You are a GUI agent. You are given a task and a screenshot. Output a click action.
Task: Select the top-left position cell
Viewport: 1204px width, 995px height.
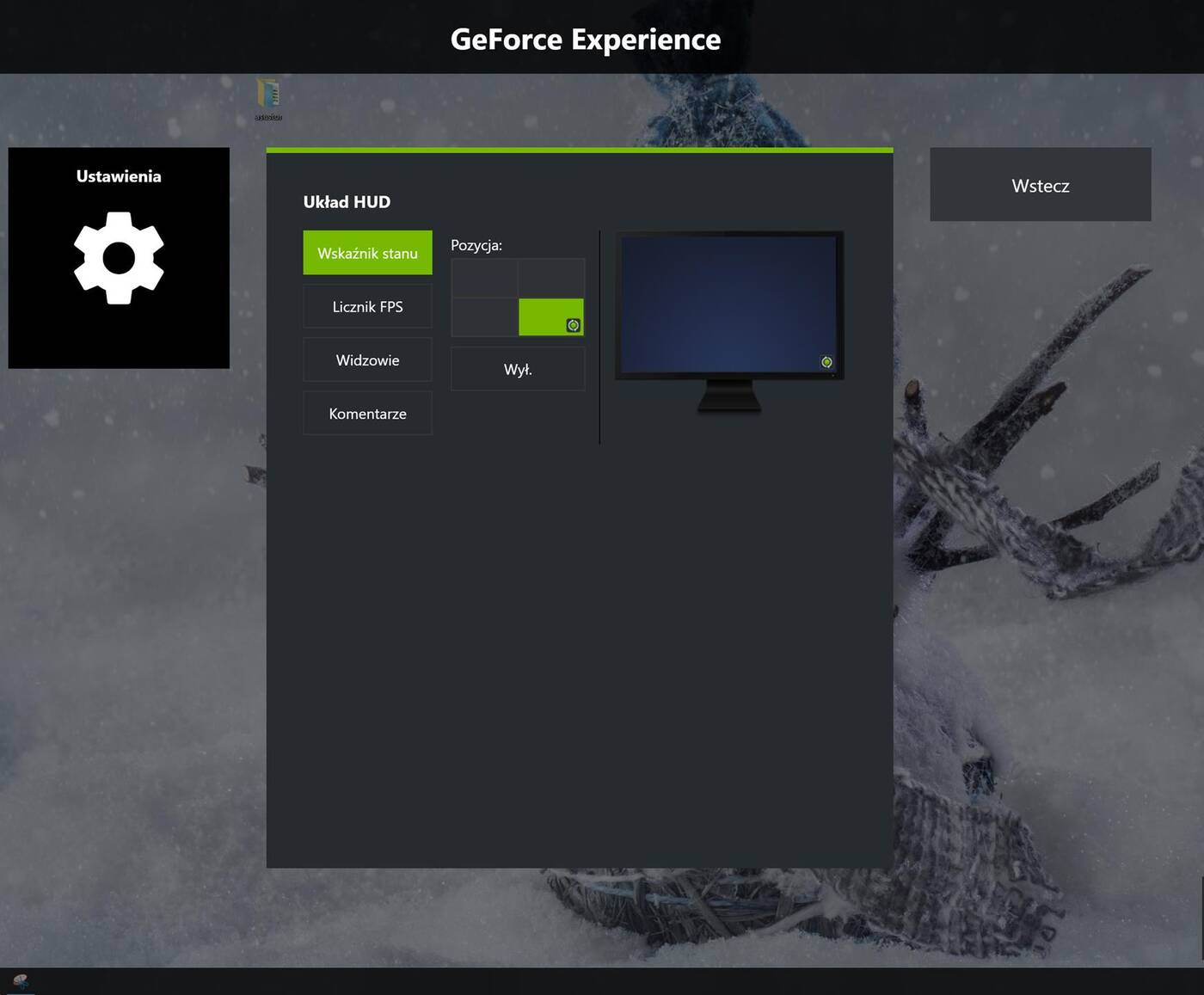pos(484,278)
